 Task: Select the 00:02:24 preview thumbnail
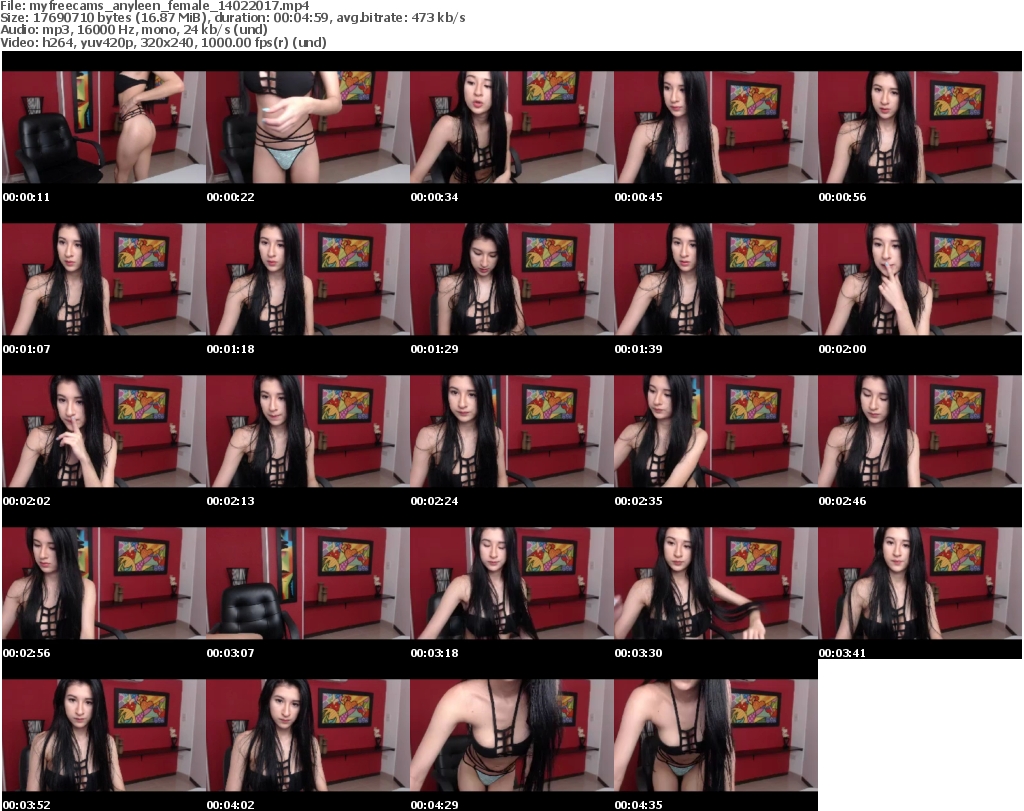click(511, 431)
